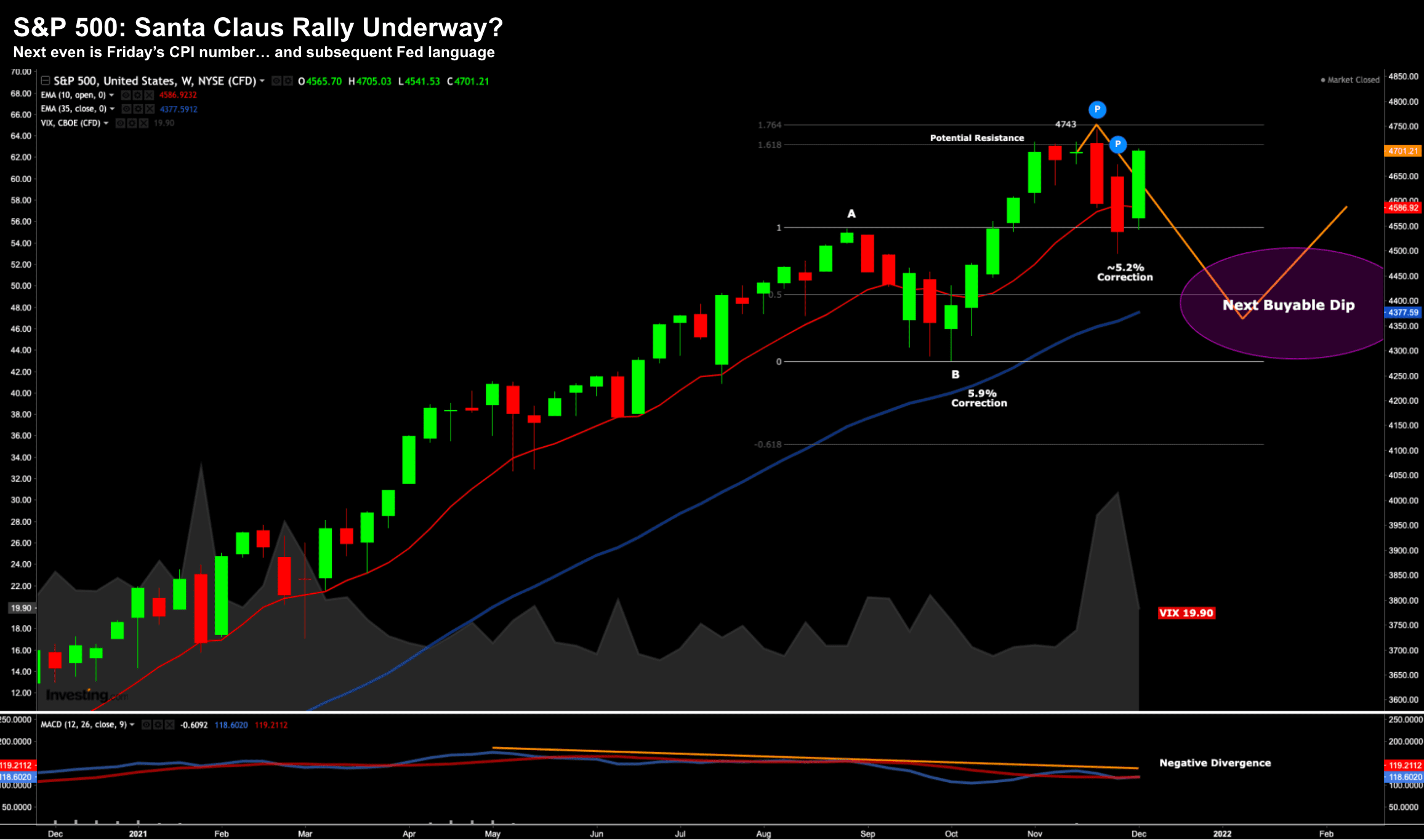Toggle visibility of VIX CBOE overlay
Screen dimensions: 1424x840
[x=121, y=123]
